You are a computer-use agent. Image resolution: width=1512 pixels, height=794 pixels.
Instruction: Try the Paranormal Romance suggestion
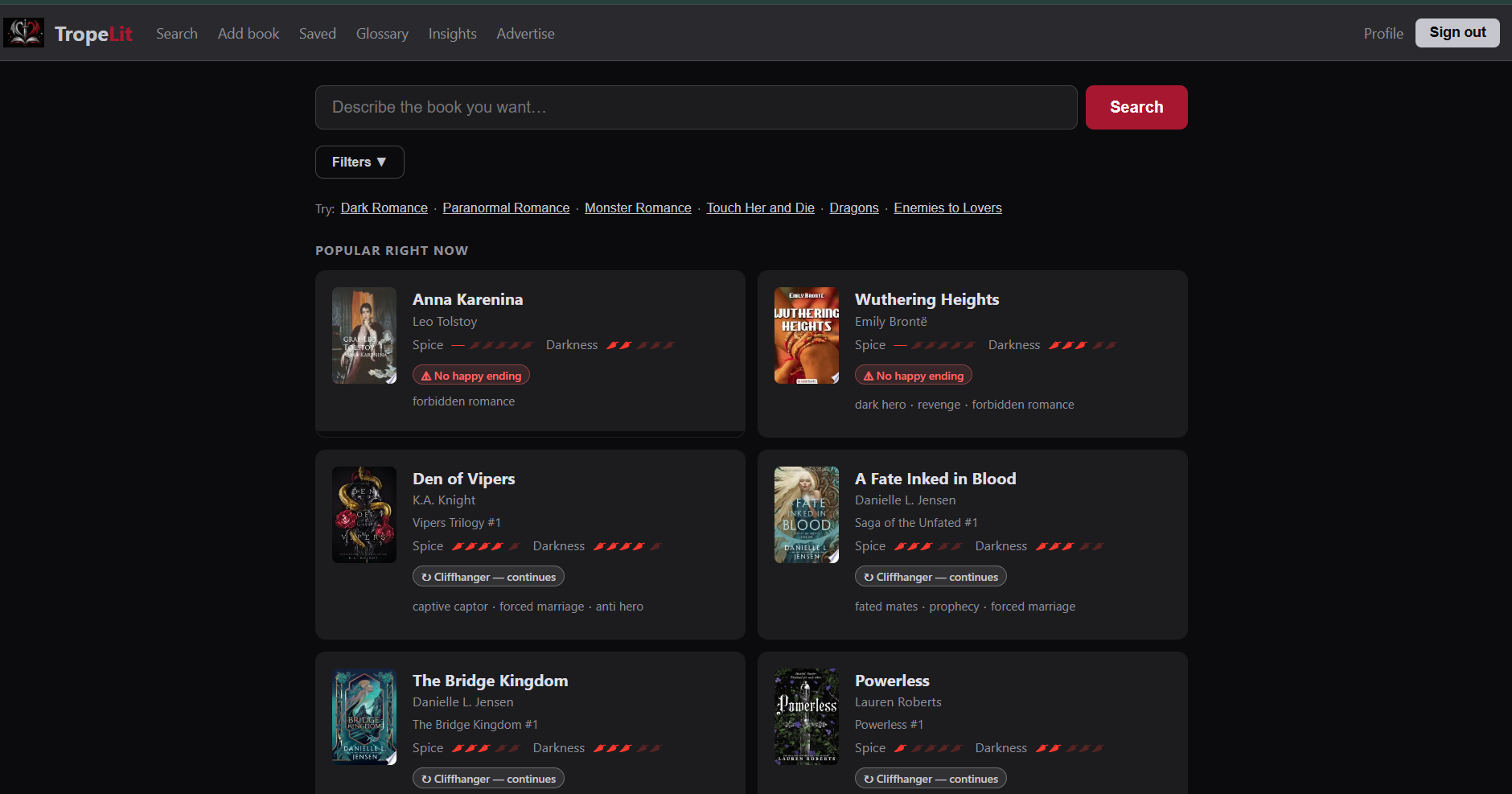(x=506, y=208)
